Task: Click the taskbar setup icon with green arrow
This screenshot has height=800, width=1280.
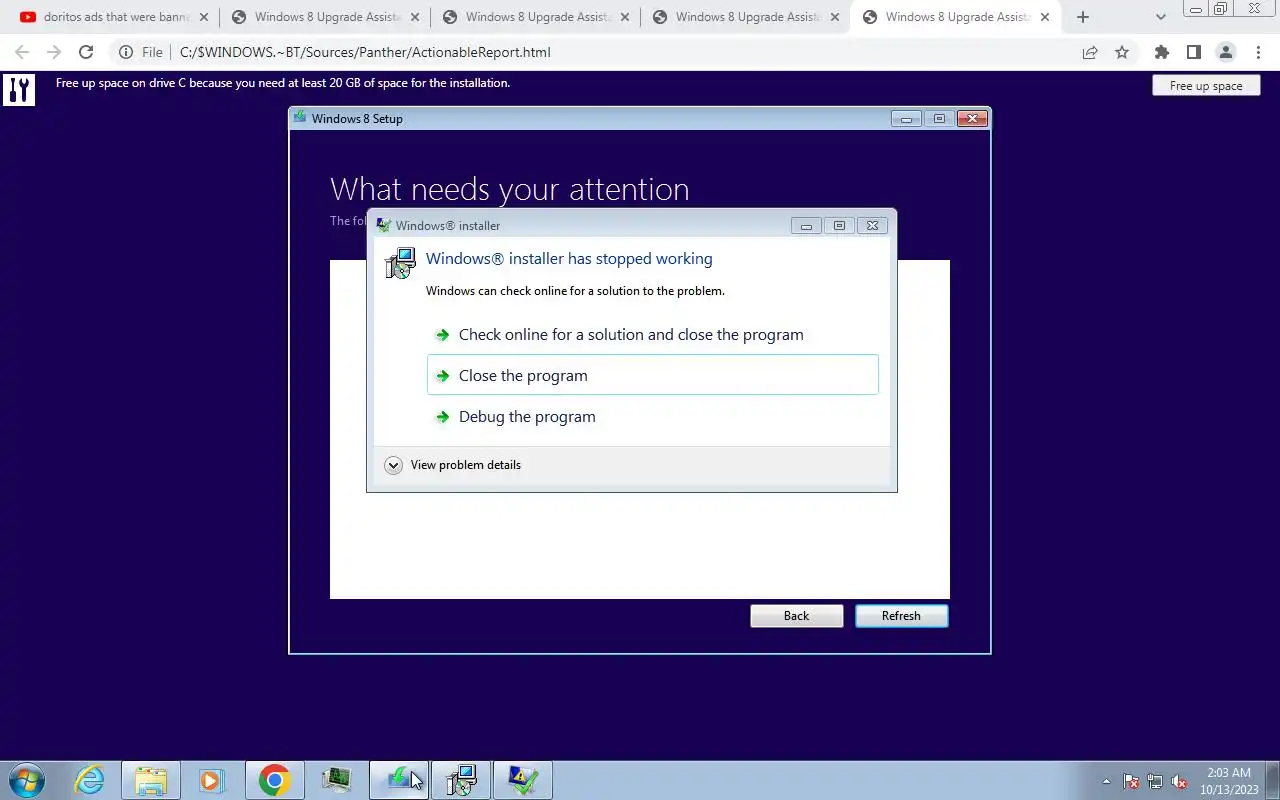Action: pyautogui.click(x=399, y=780)
